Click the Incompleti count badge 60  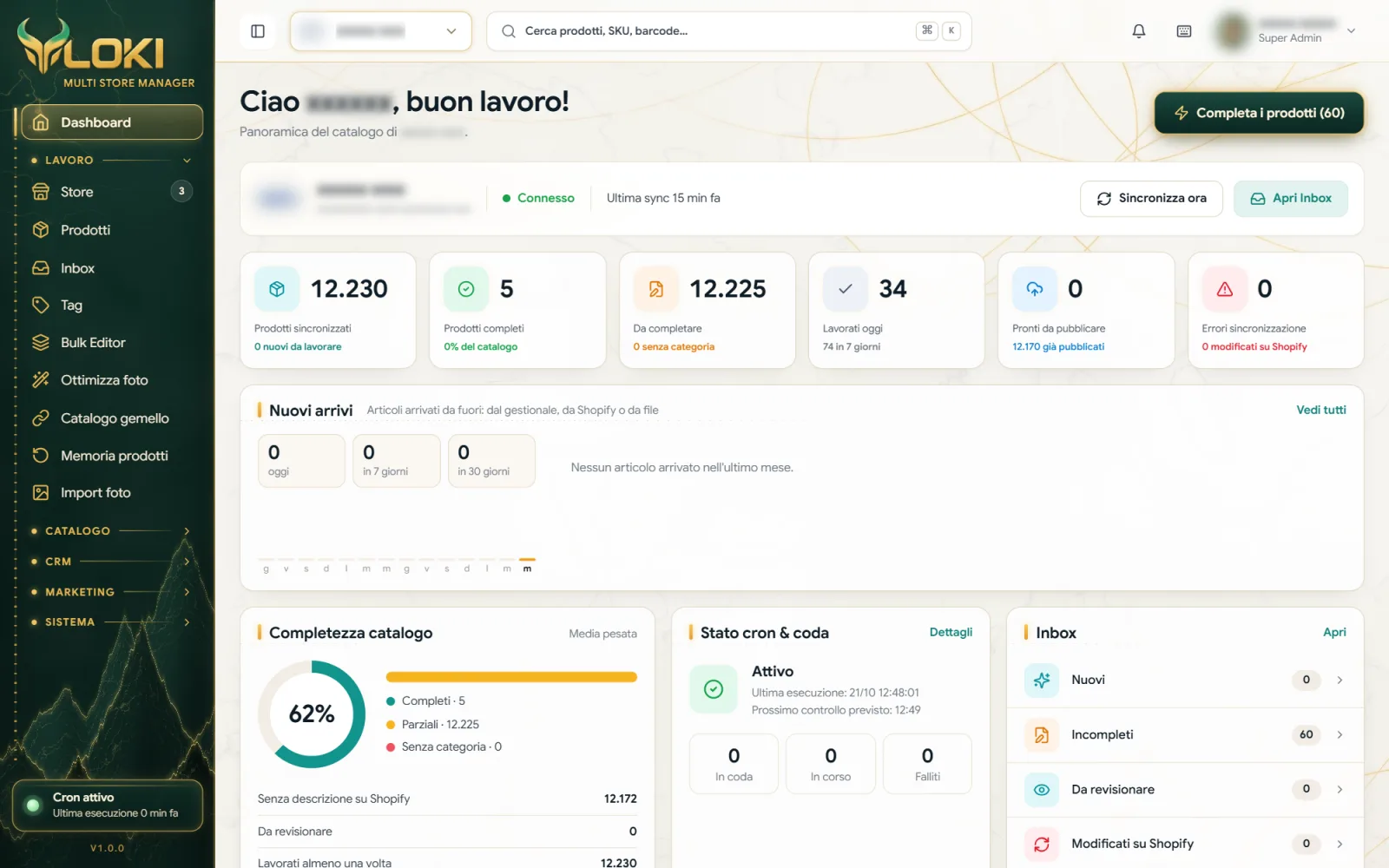pos(1307,734)
